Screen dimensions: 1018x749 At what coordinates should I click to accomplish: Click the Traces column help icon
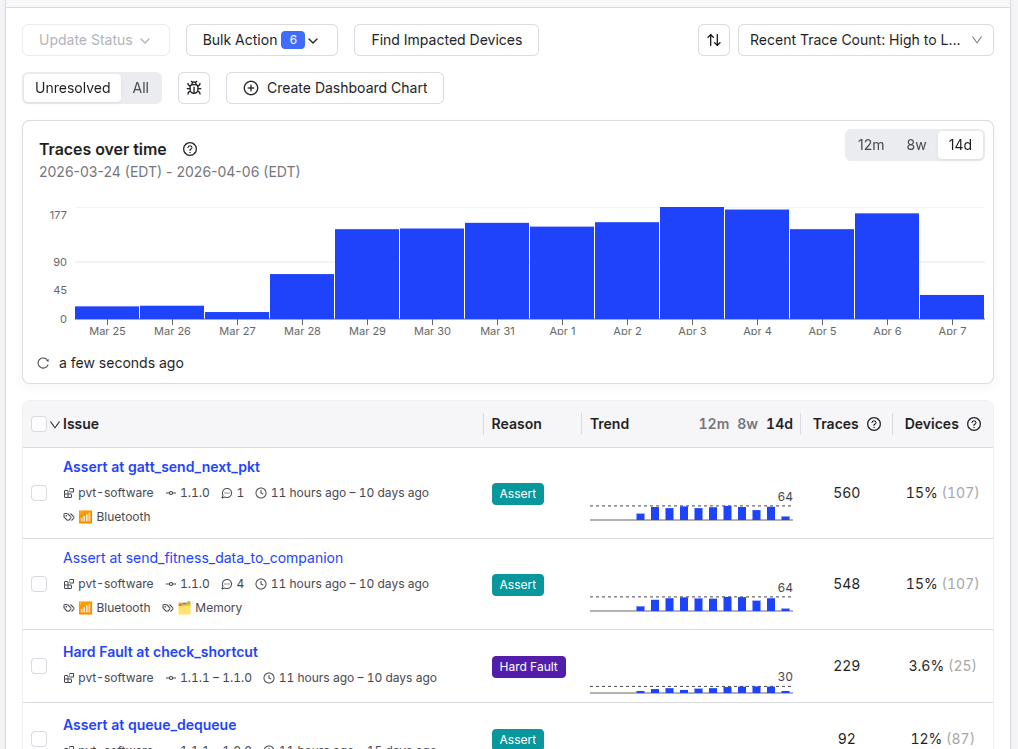[x=874, y=424]
